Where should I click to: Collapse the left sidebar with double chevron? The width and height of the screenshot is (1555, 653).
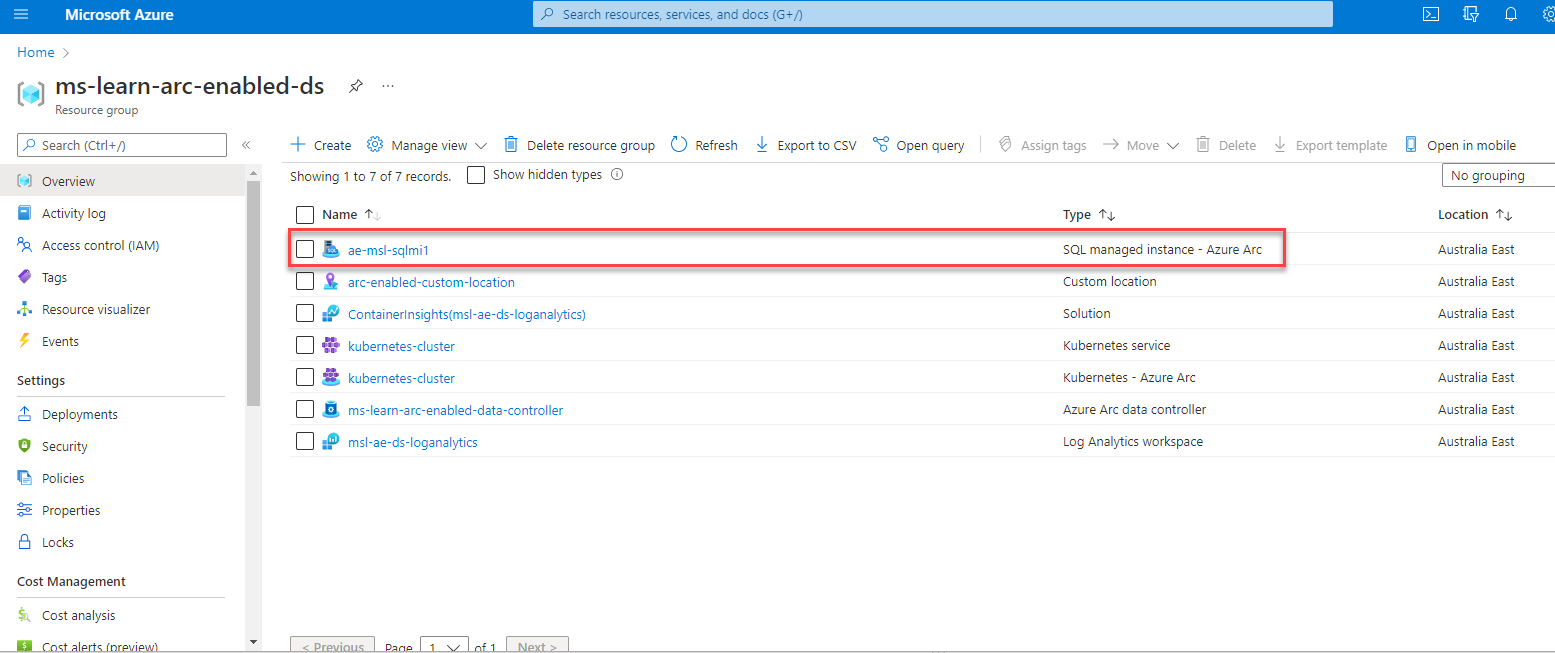(x=246, y=145)
